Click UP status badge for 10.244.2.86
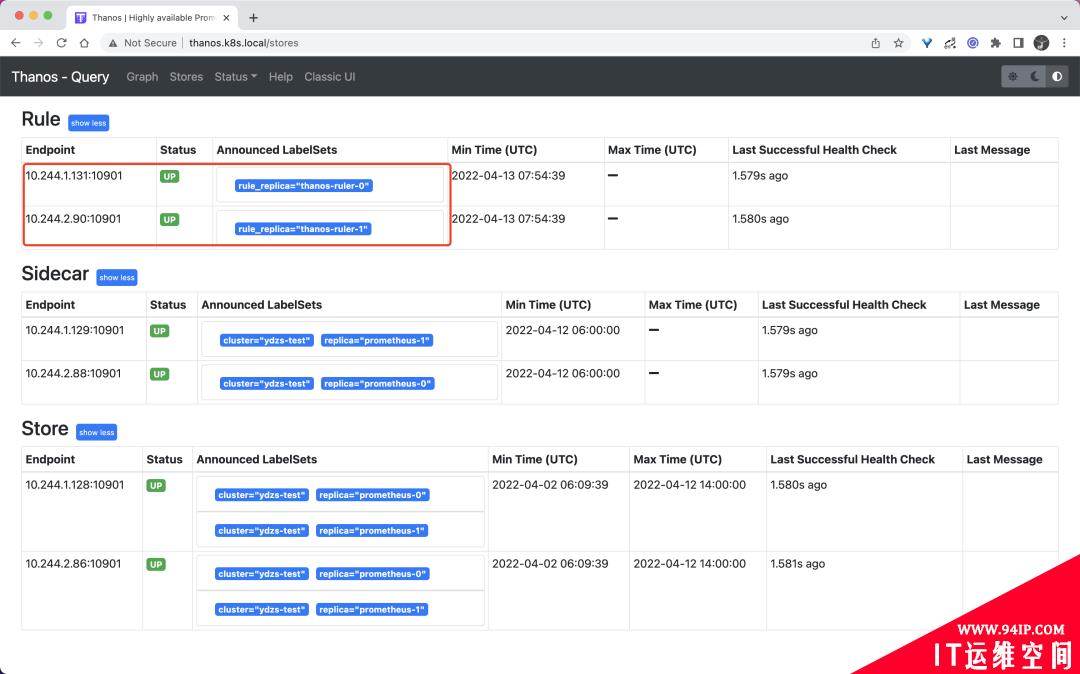The width and height of the screenshot is (1080, 674). (156, 565)
